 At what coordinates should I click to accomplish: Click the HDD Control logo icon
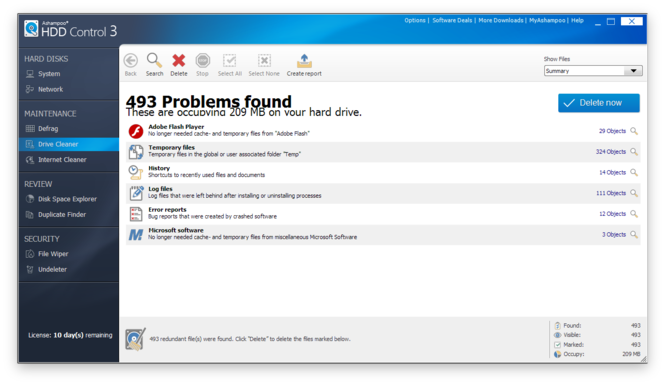click(x=31, y=29)
